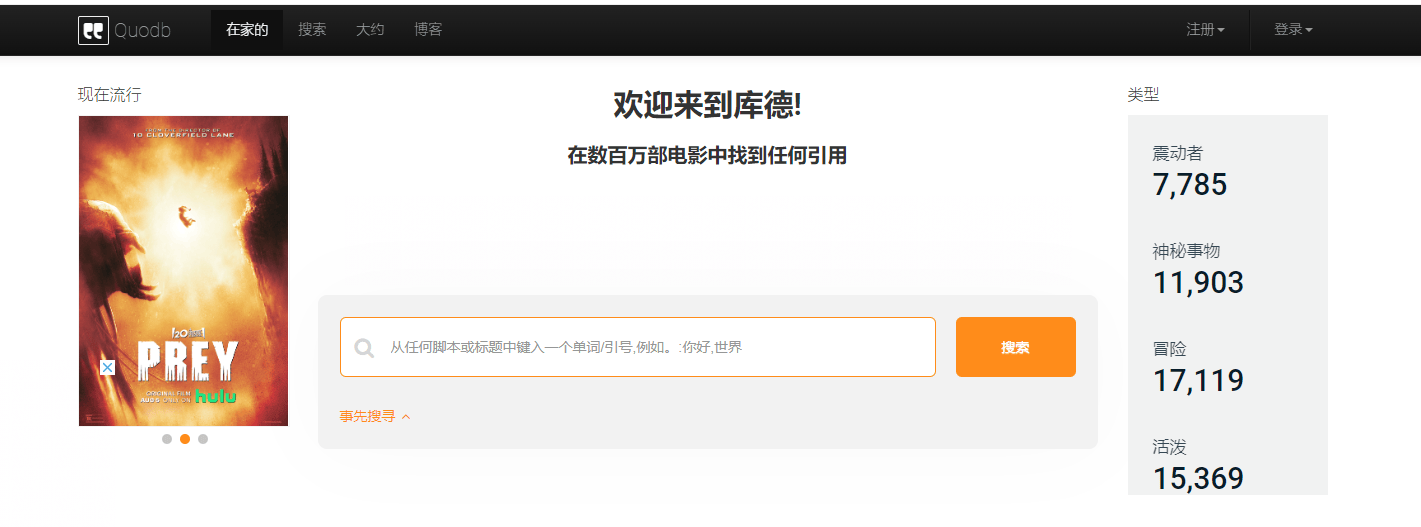Browse the 冒险 genre category

point(1169,349)
